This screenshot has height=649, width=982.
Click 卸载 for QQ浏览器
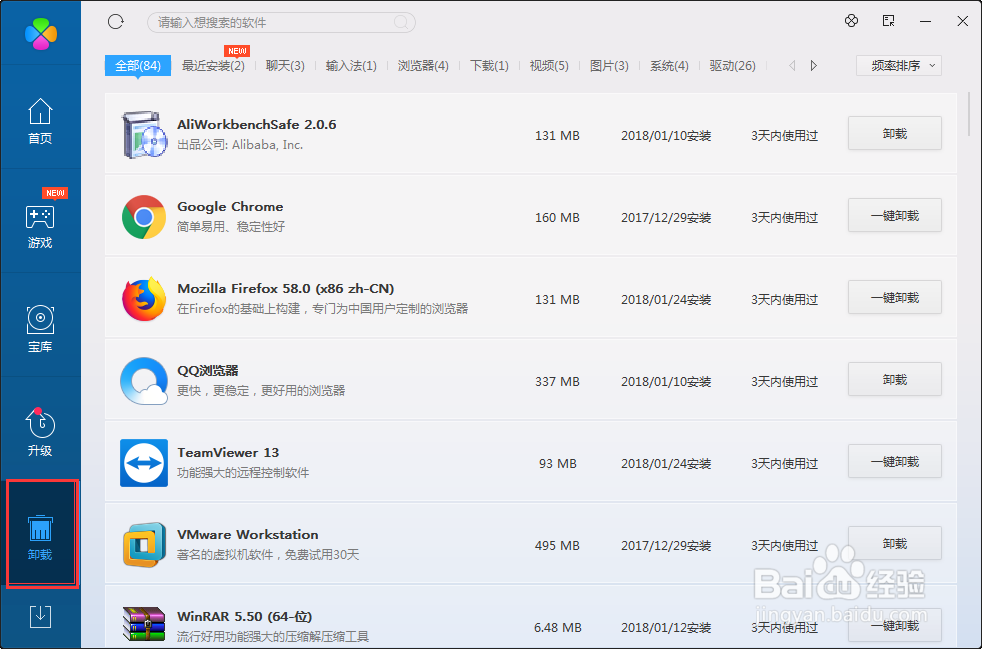pos(895,380)
